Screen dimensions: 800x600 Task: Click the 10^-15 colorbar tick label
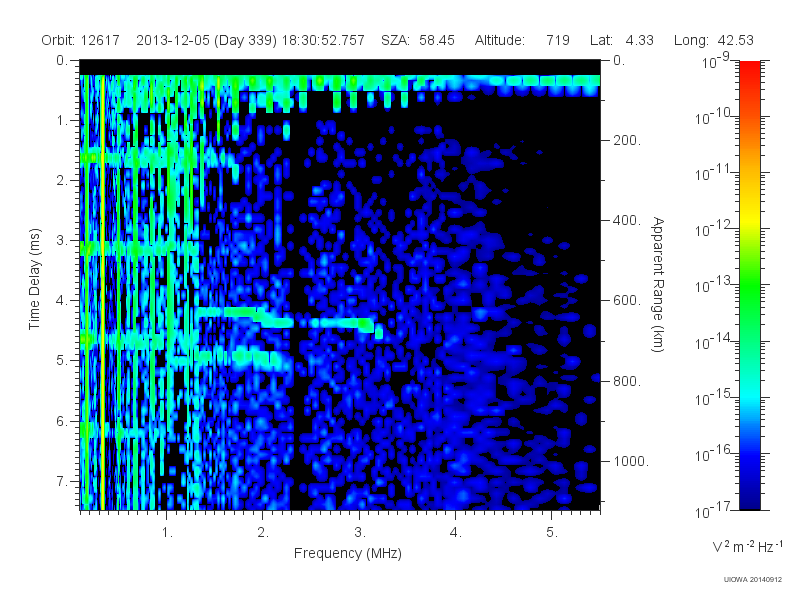click(714, 397)
